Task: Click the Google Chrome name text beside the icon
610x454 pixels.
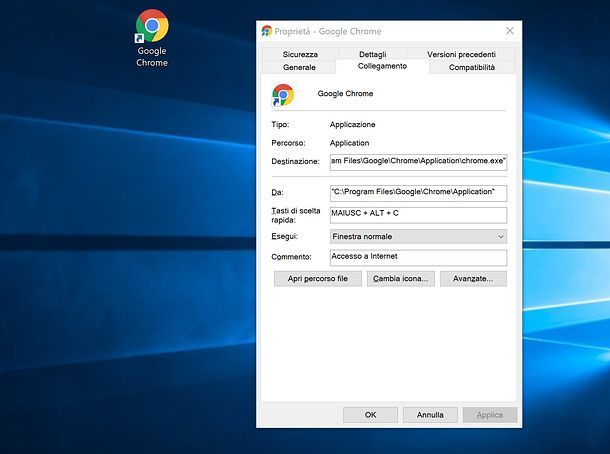Action: pyautogui.click(x=345, y=93)
